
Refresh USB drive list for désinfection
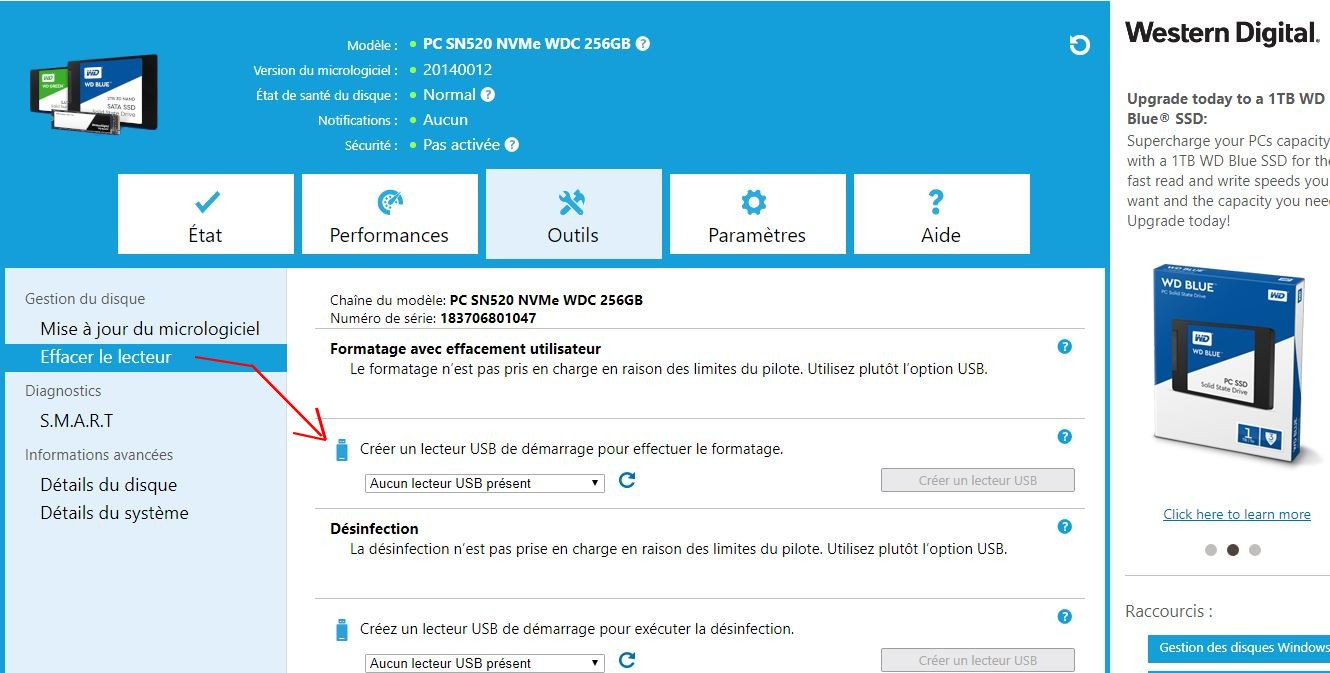tap(627, 660)
